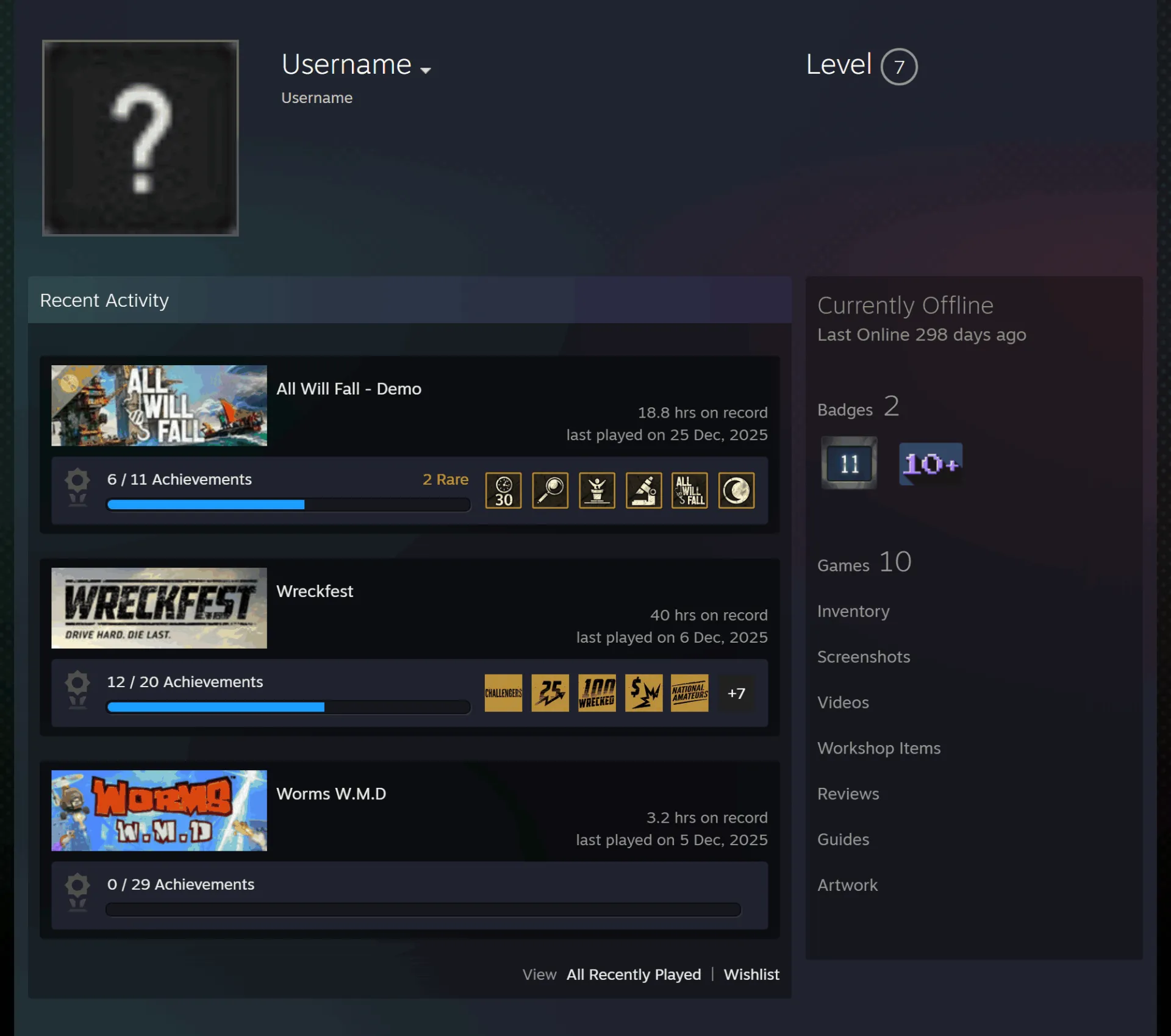Image resolution: width=1171 pixels, height=1036 pixels.
Task: View 12 / 20 Achievements details
Action: tap(185, 682)
